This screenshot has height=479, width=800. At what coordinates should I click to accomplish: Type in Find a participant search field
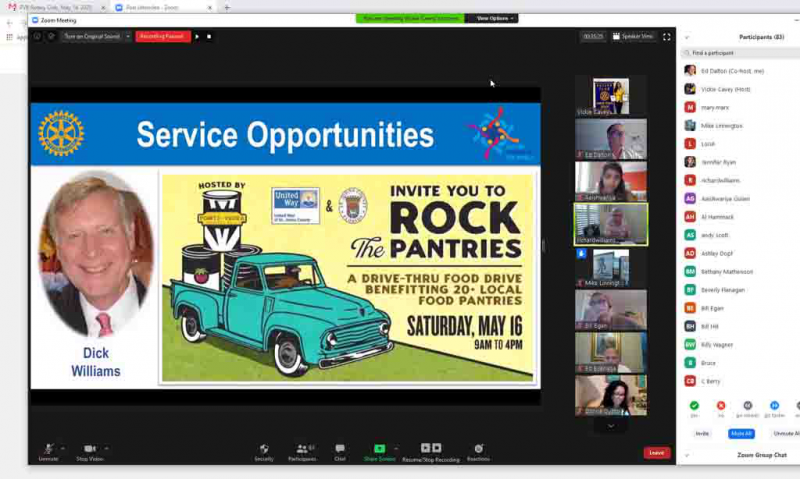pyautogui.click(x=741, y=53)
